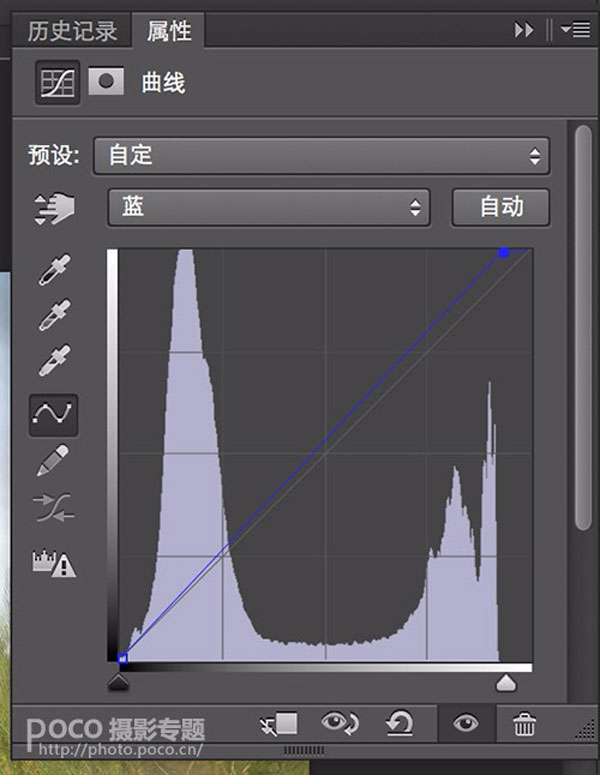Click the curves adjustment icon

tap(57, 83)
